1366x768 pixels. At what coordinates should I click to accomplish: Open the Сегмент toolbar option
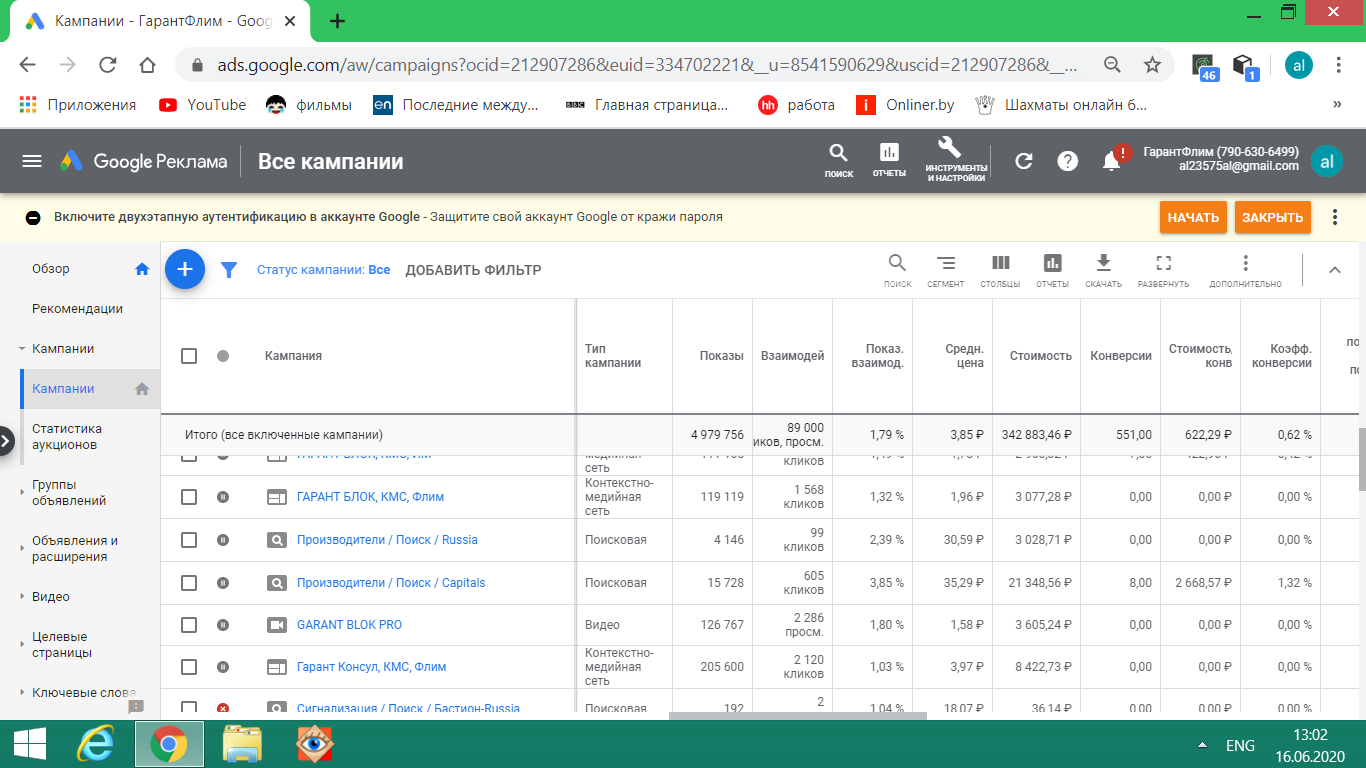[x=945, y=269]
